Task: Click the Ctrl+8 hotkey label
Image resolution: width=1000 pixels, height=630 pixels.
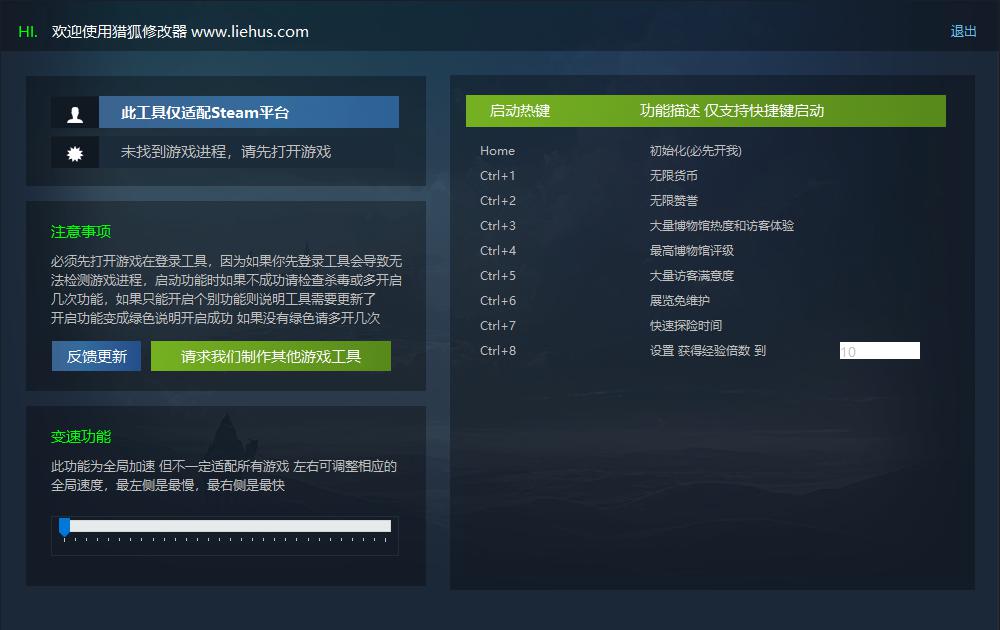Action: pyautogui.click(x=497, y=351)
